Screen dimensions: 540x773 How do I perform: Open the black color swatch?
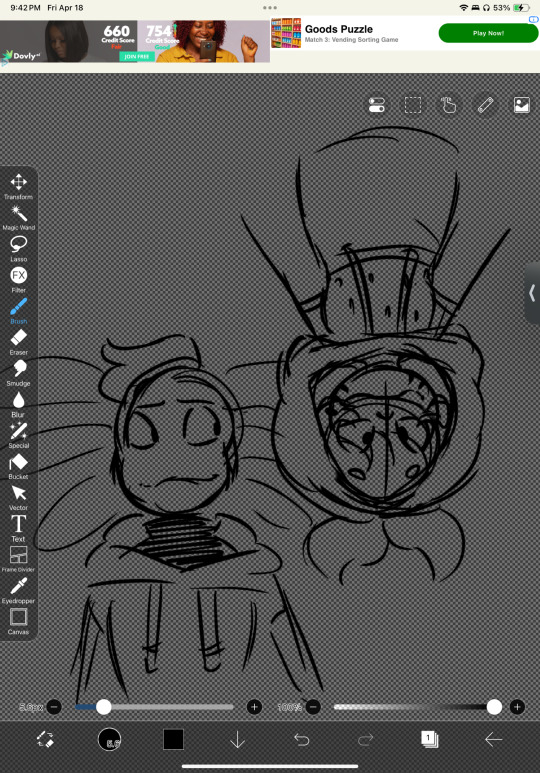pyautogui.click(x=174, y=739)
